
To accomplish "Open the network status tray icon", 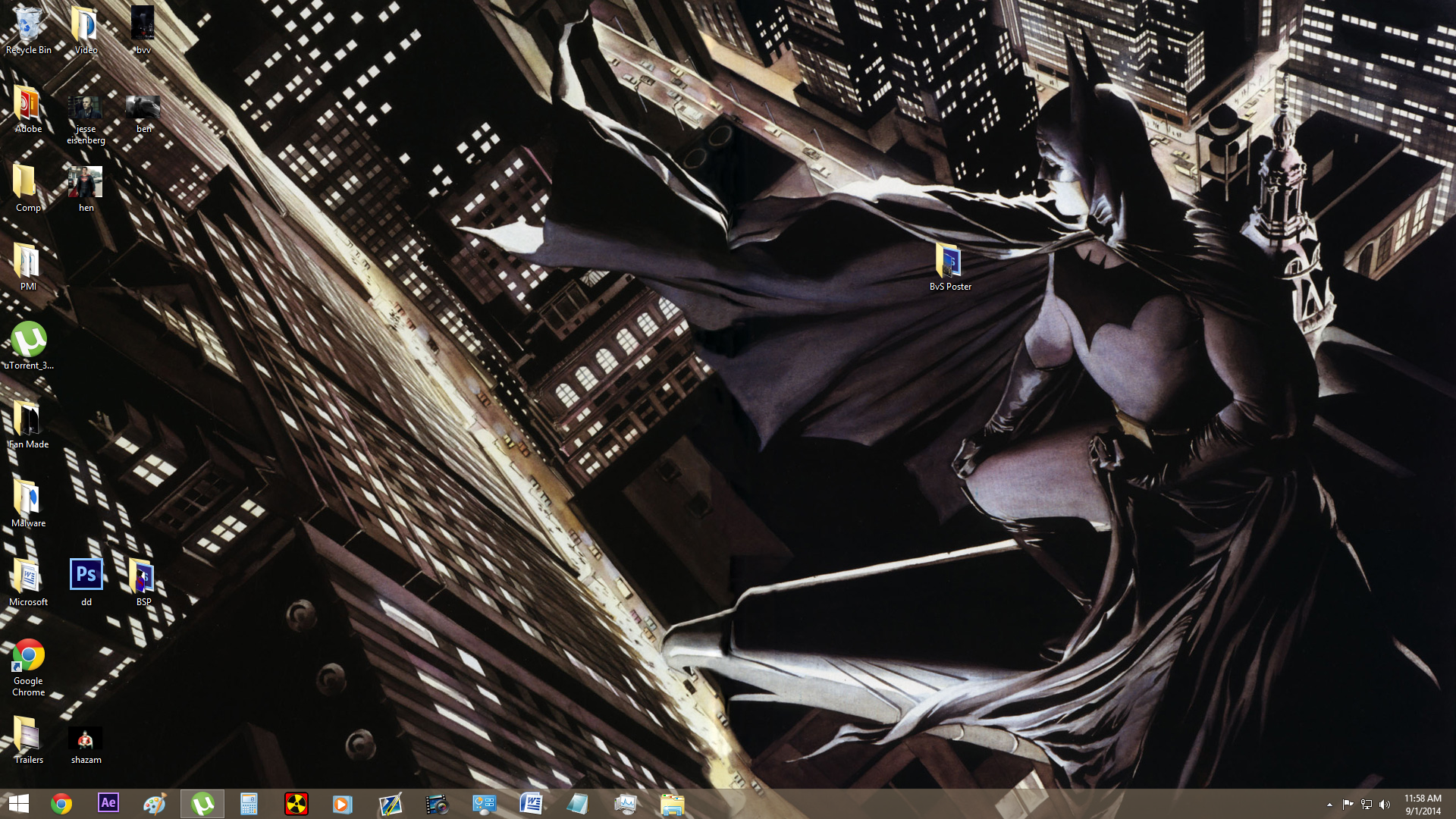I will (1367, 805).
